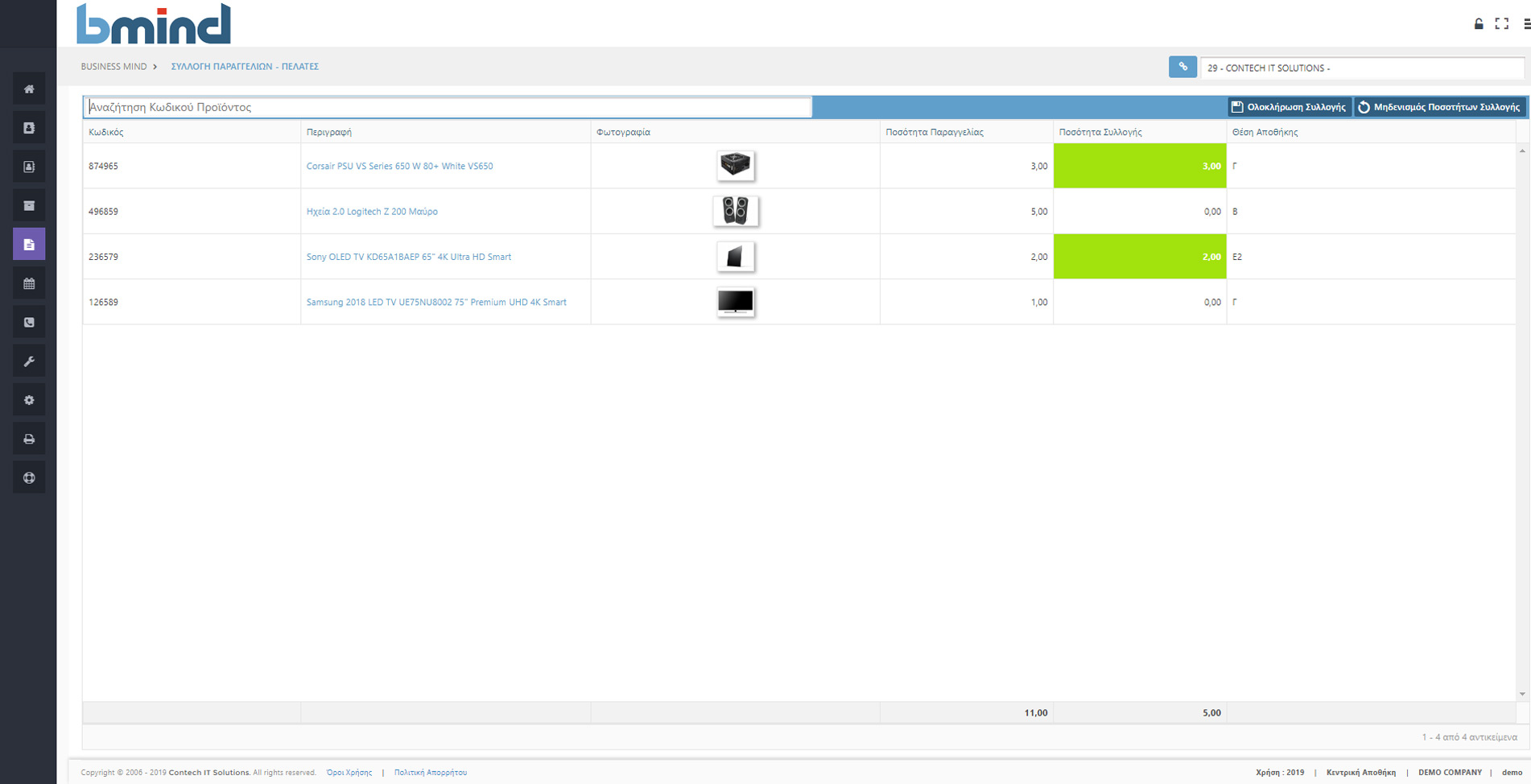Open Corsair PSU VS Series 650 W link
Image resolution: width=1531 pixels, height=784 pixels.
coord(399,166)
